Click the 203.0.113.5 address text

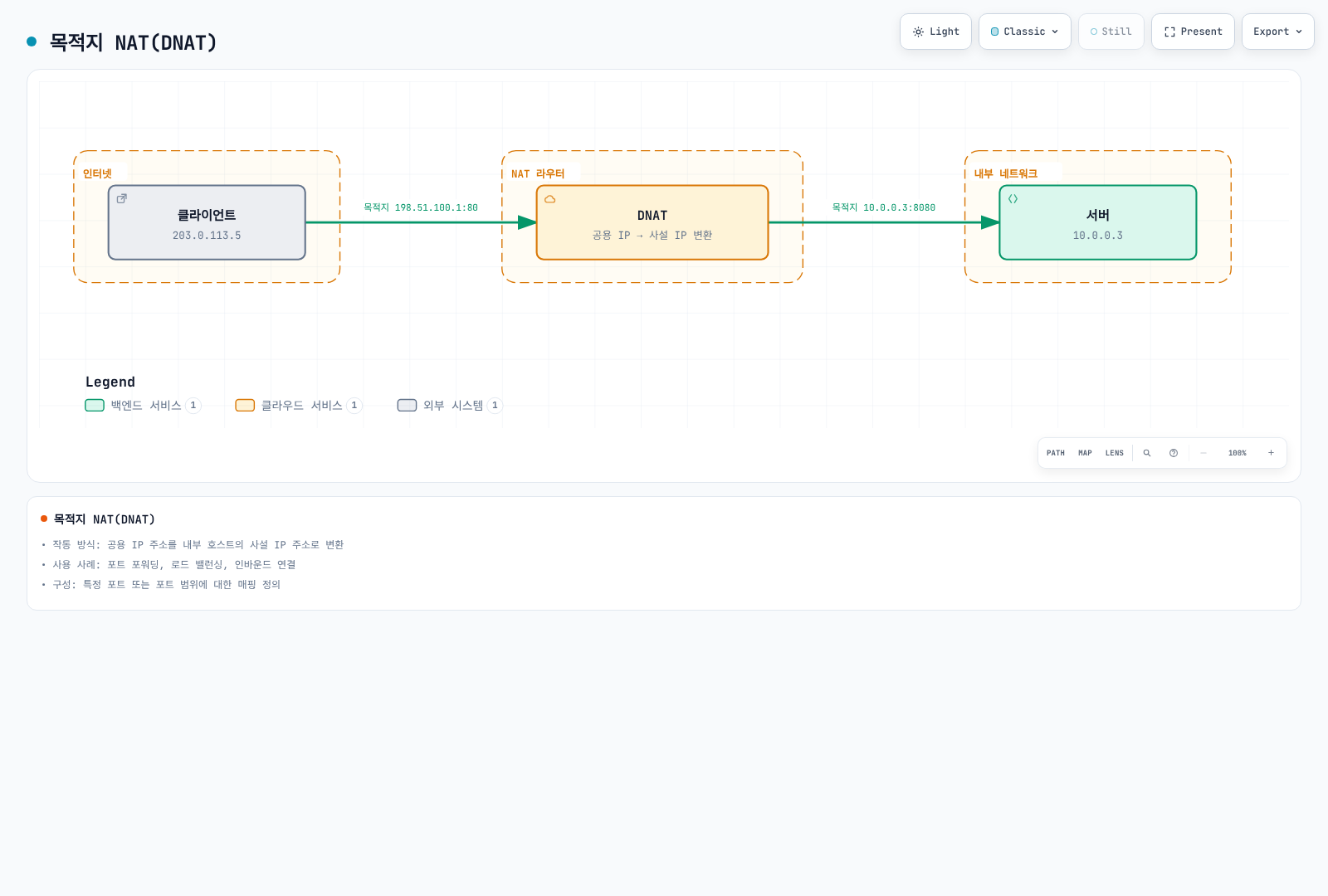pyautogui.click(x=207, y=236)
